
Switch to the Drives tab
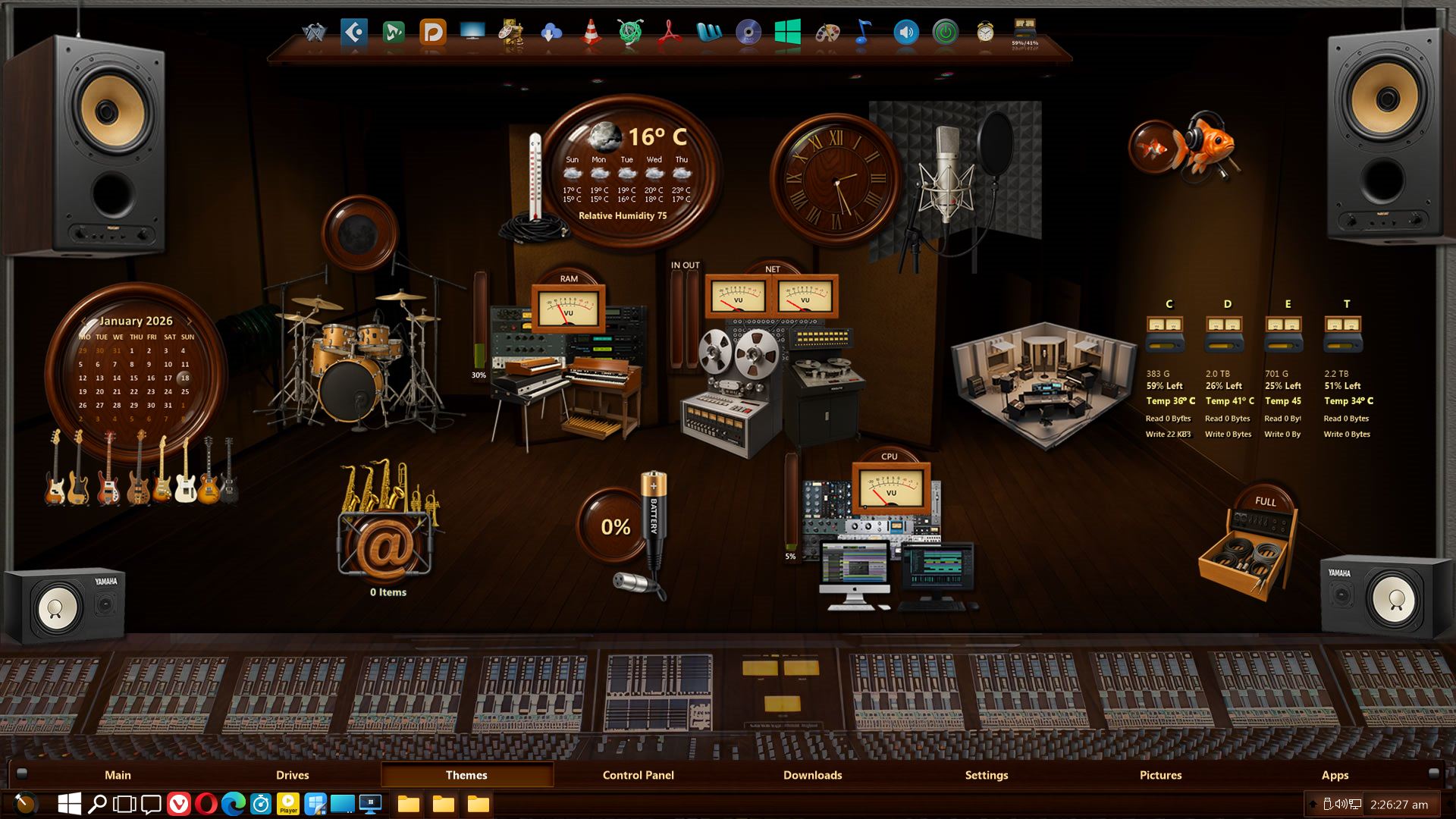click(x=292, y=775)
